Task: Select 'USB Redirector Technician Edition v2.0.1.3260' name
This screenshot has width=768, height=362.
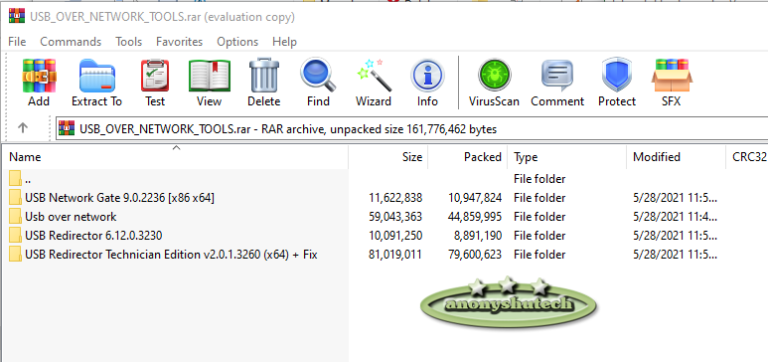Action: tap(171, 255)
